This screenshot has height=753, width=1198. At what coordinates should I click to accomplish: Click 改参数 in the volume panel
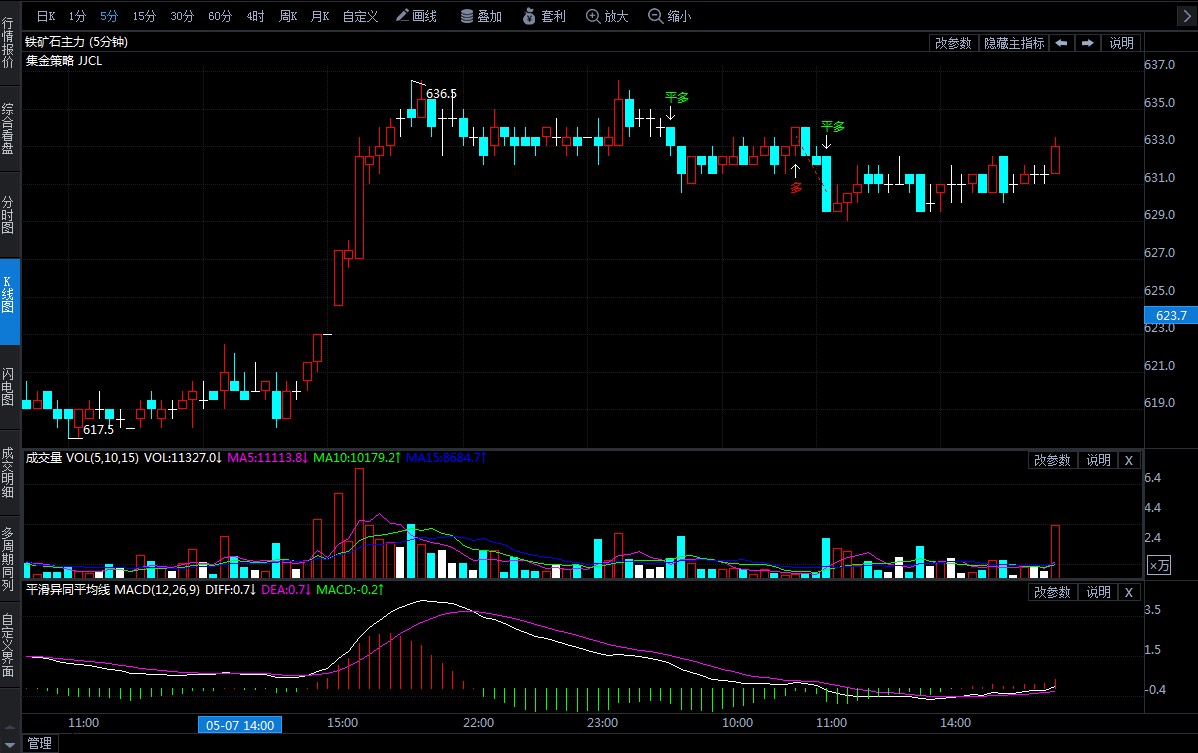tap(1052, 460)
